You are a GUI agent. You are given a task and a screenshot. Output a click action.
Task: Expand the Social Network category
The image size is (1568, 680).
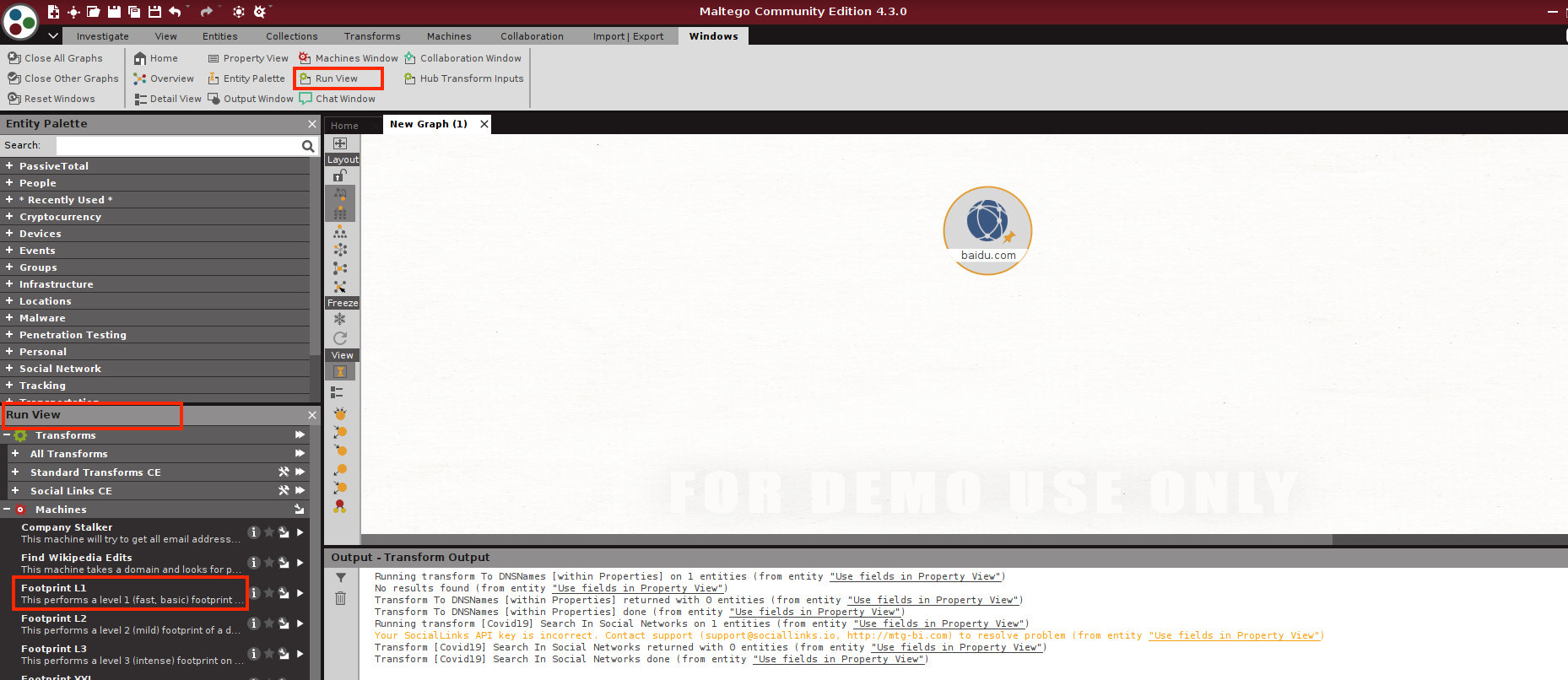point(8,369)
